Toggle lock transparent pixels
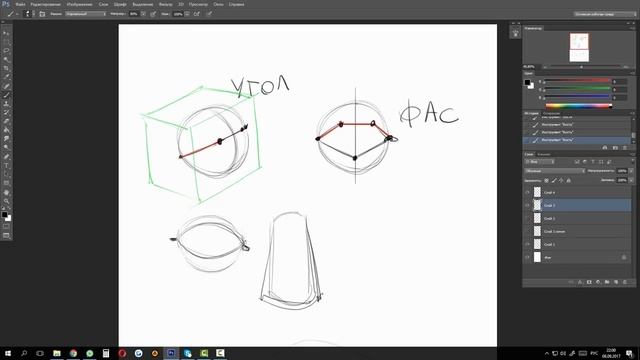The image size is (640, 360). pyautogui.click(x=547, y=180)
